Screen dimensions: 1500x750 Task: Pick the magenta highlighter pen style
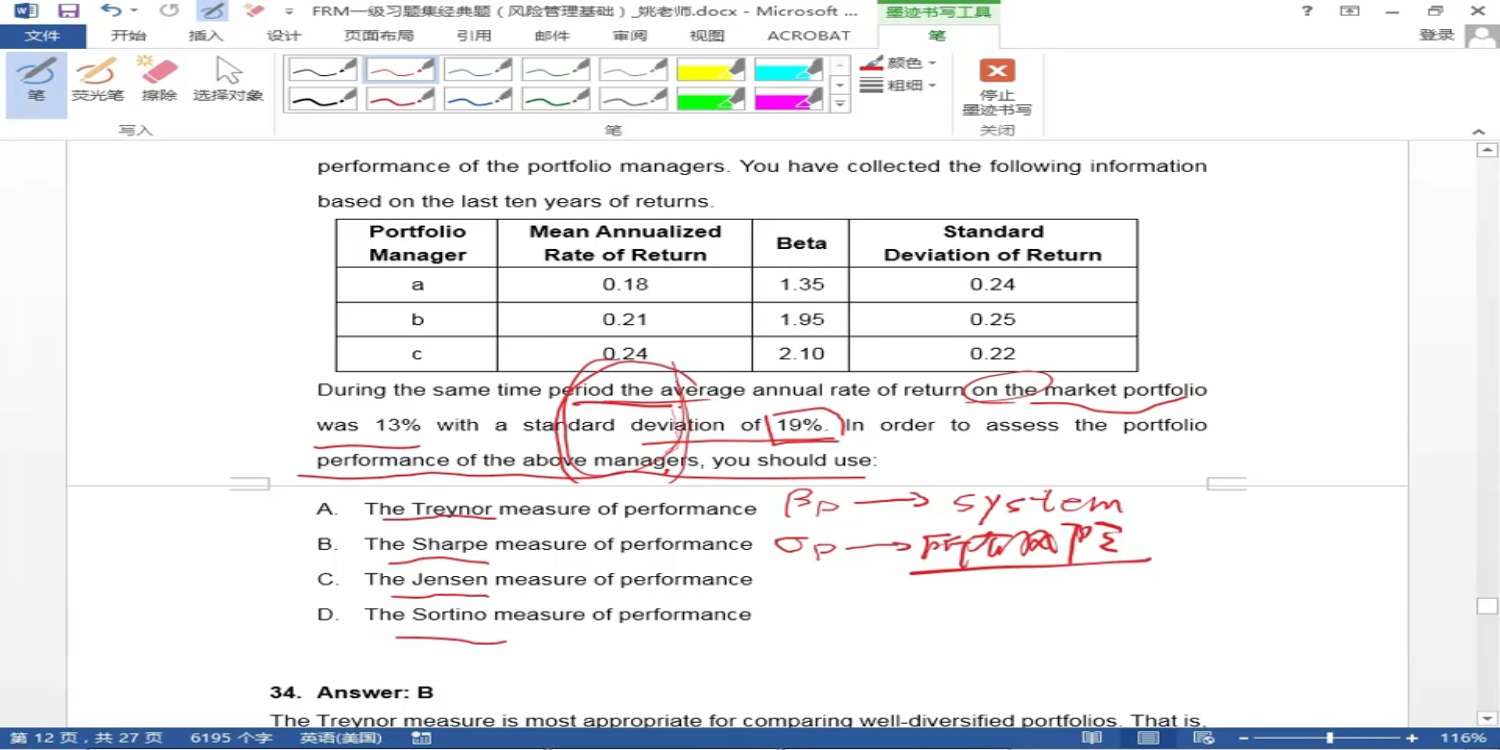(789, 99)
